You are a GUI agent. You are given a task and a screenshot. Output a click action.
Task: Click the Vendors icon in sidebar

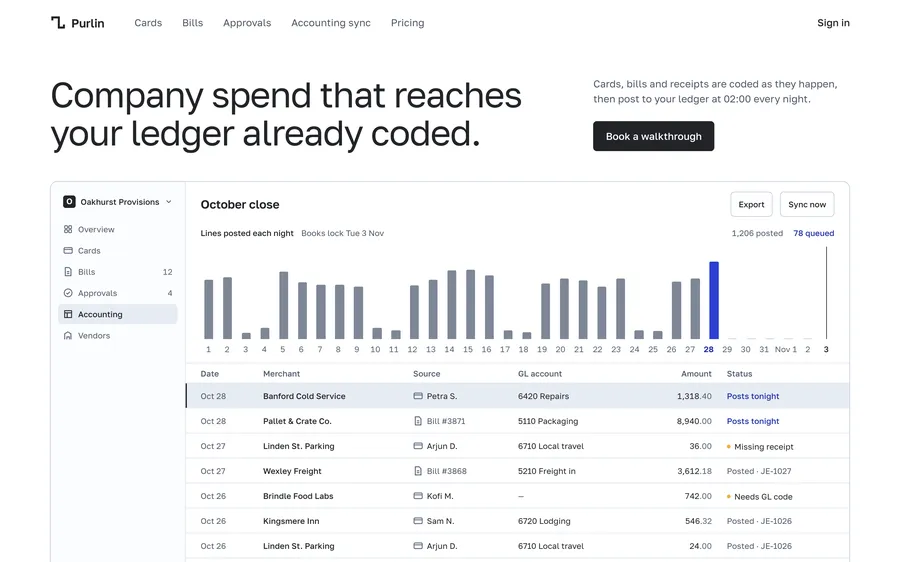coord(68,335)
